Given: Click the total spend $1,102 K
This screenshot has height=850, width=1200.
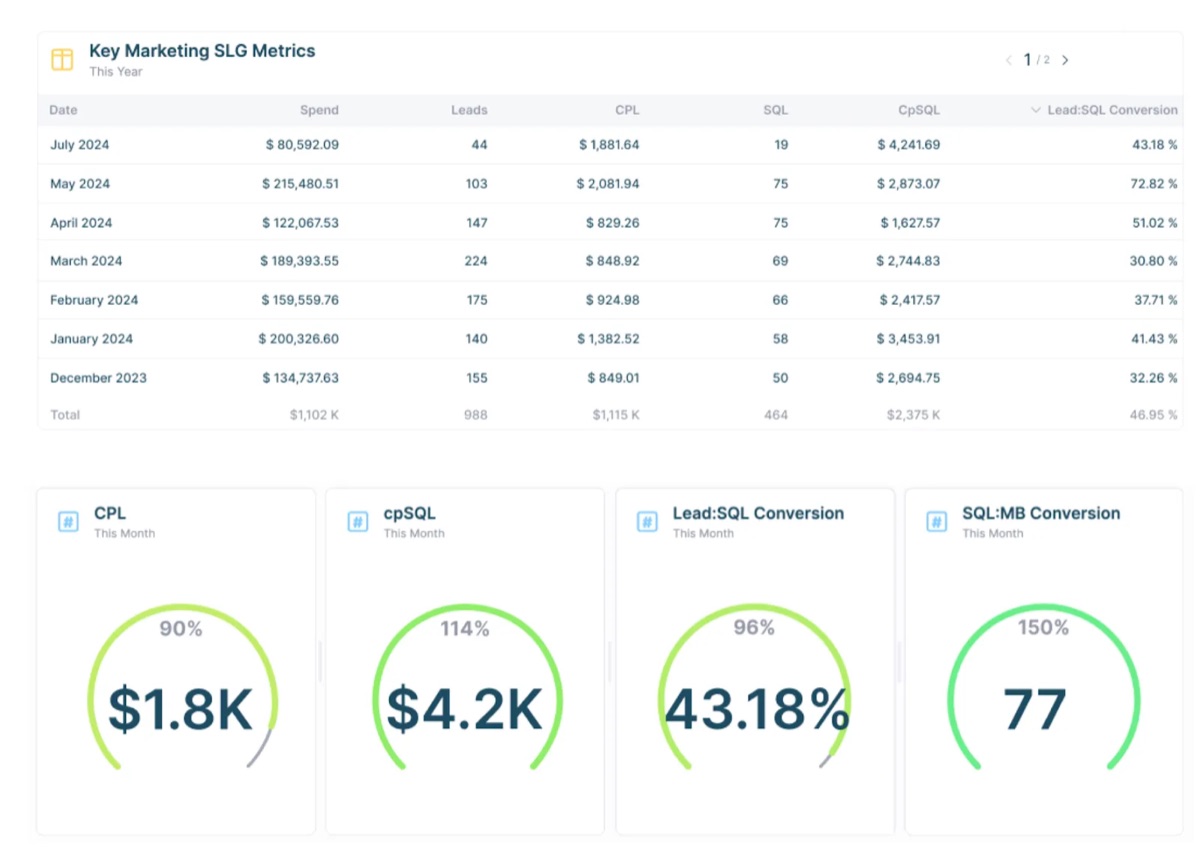Looking at the screenshot, I should 314,415.
